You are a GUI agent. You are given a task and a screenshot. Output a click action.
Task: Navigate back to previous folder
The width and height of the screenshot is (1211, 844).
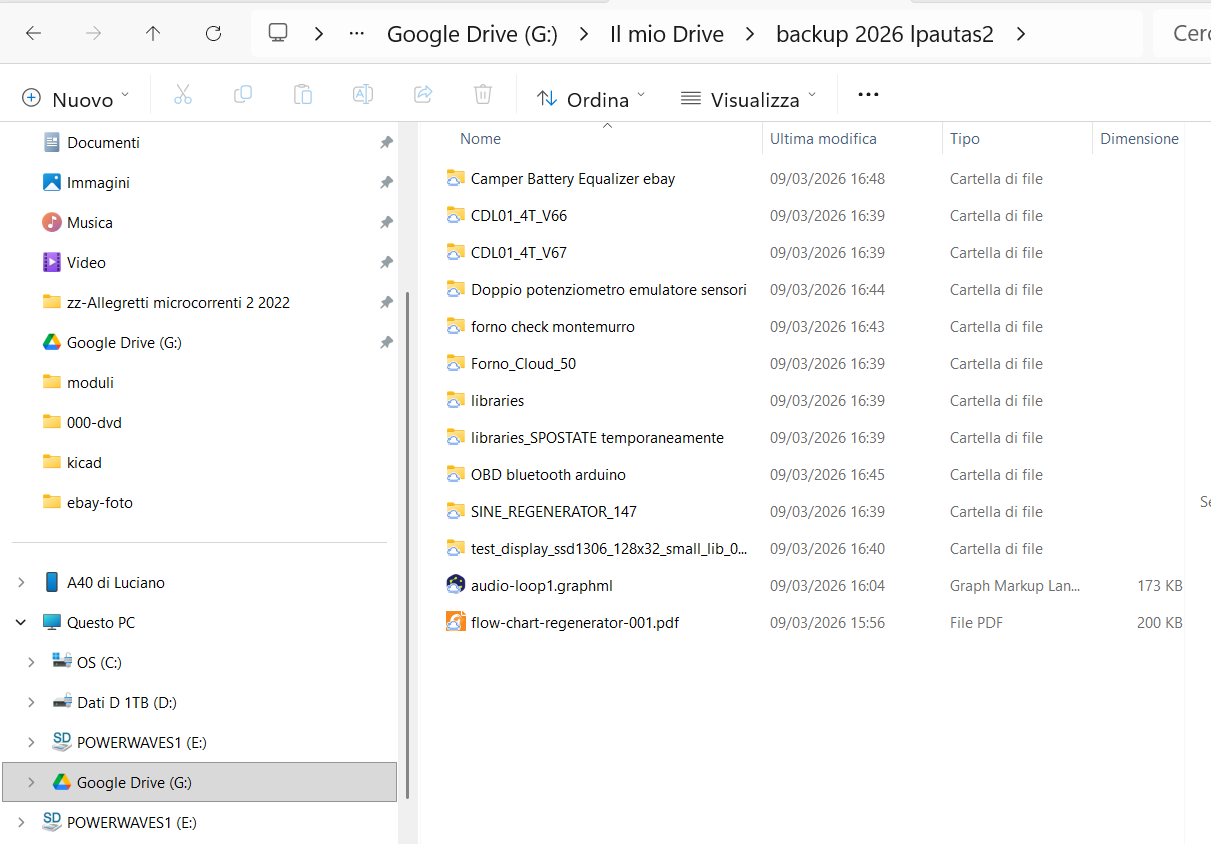click(33, 34)
